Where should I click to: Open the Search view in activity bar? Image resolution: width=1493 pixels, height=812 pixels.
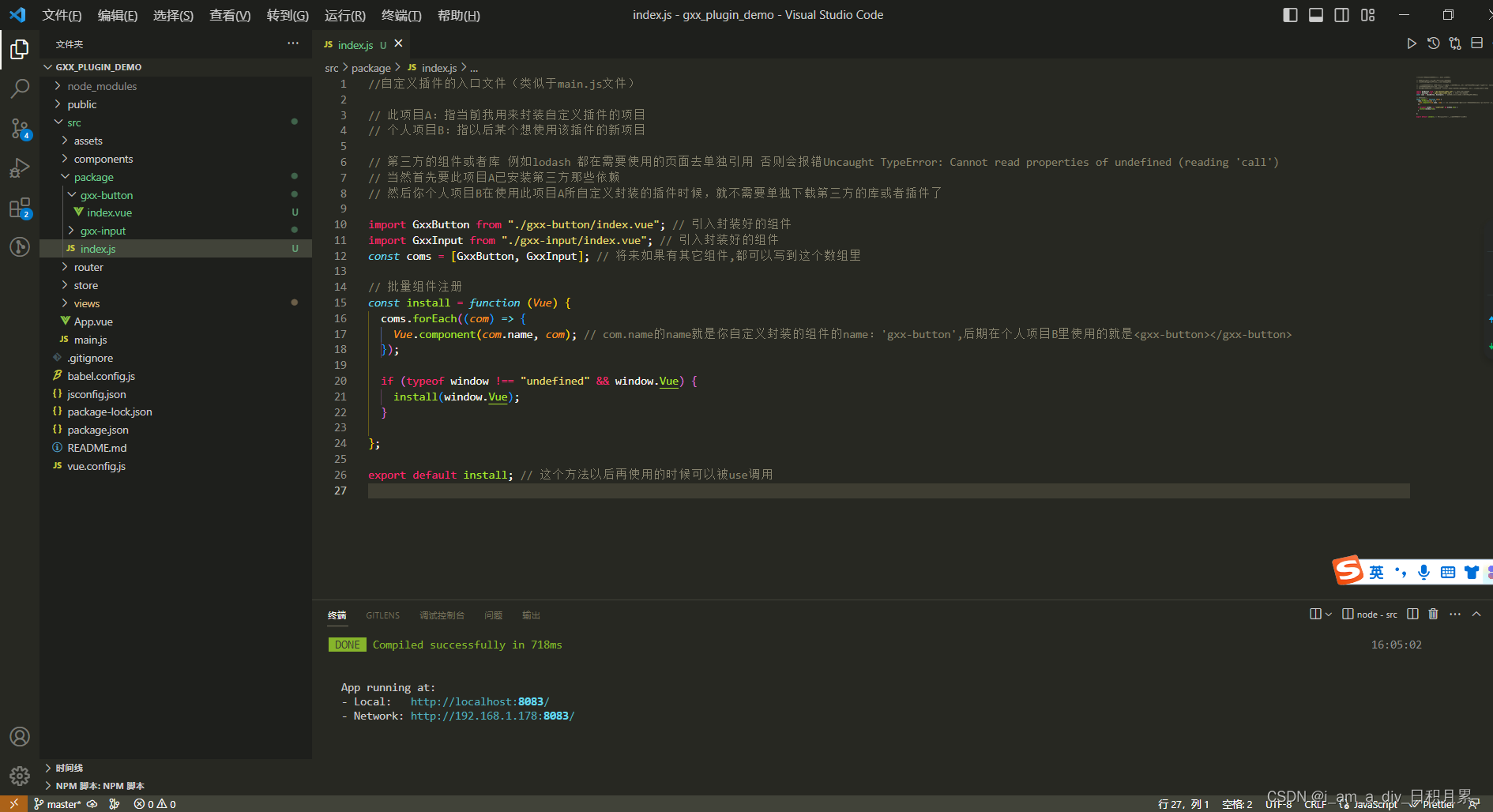point(20,88)
